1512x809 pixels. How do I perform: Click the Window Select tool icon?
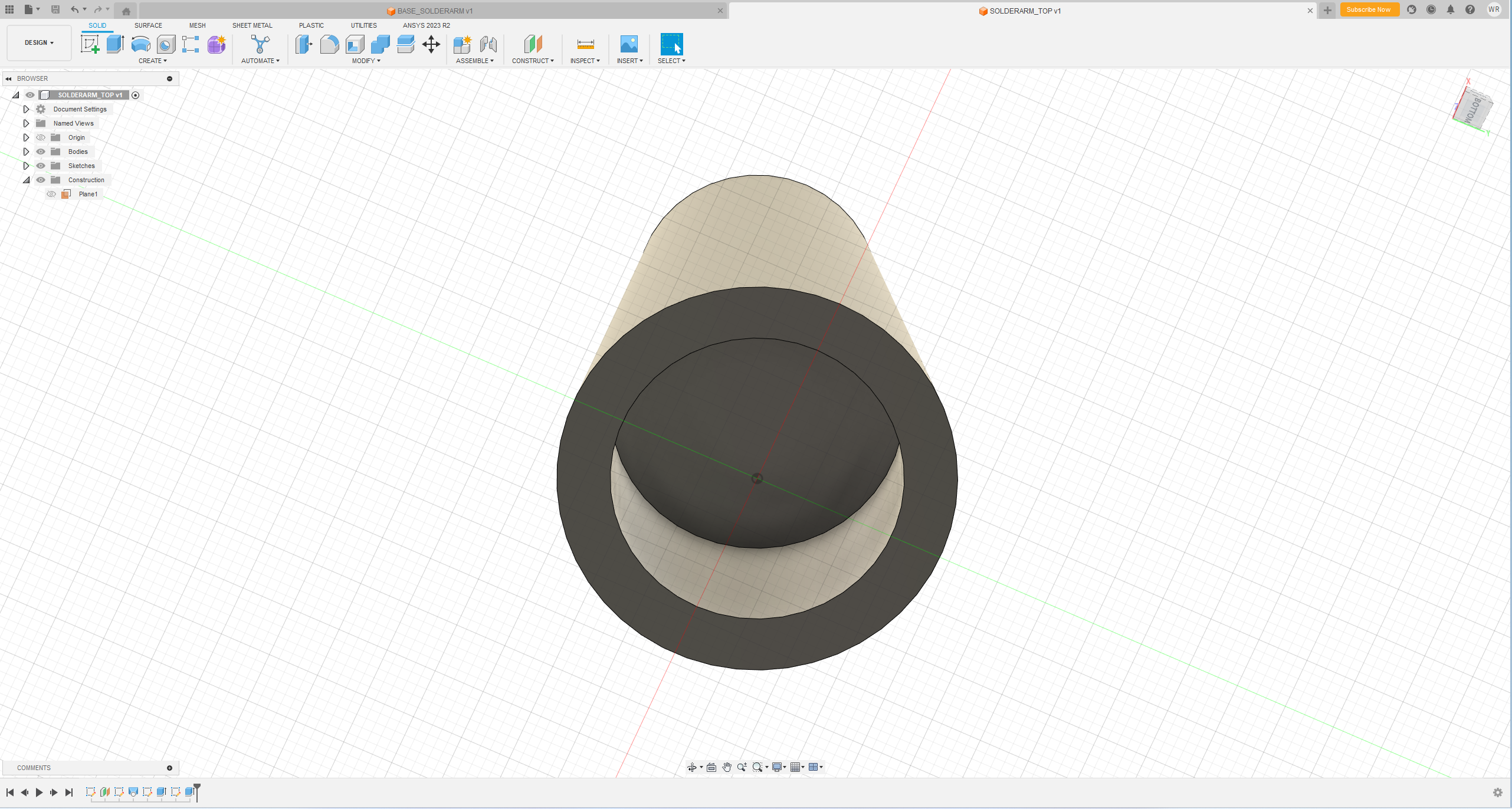(671, 44)
